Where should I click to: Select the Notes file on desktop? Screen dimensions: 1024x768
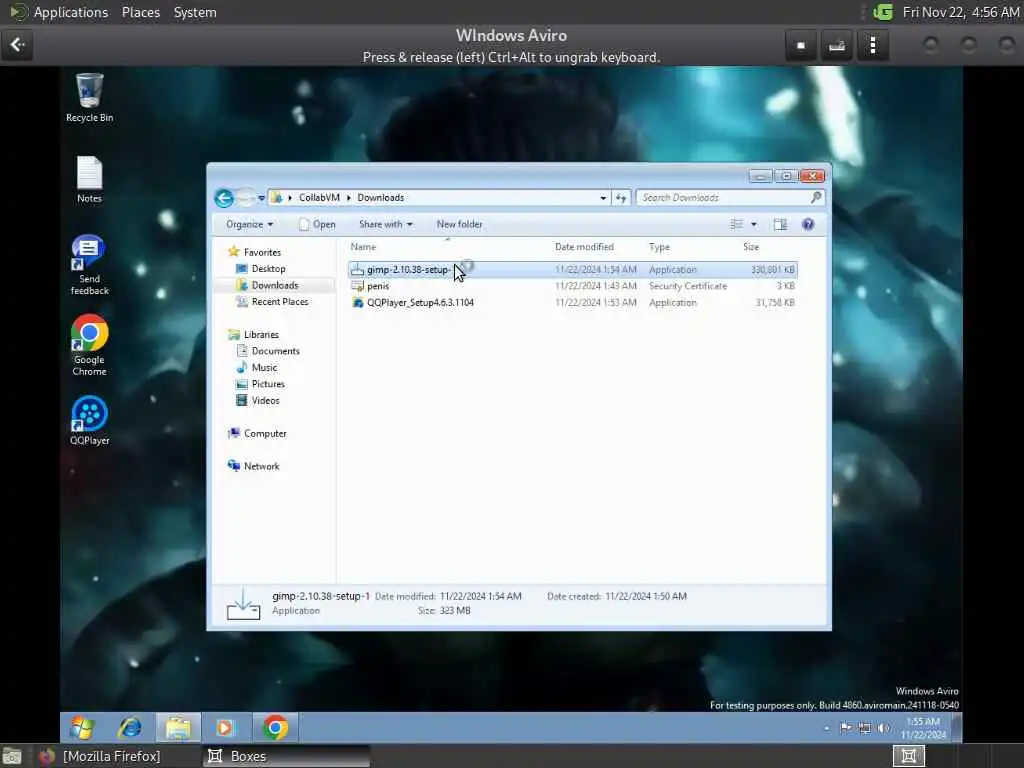(89, 180)
